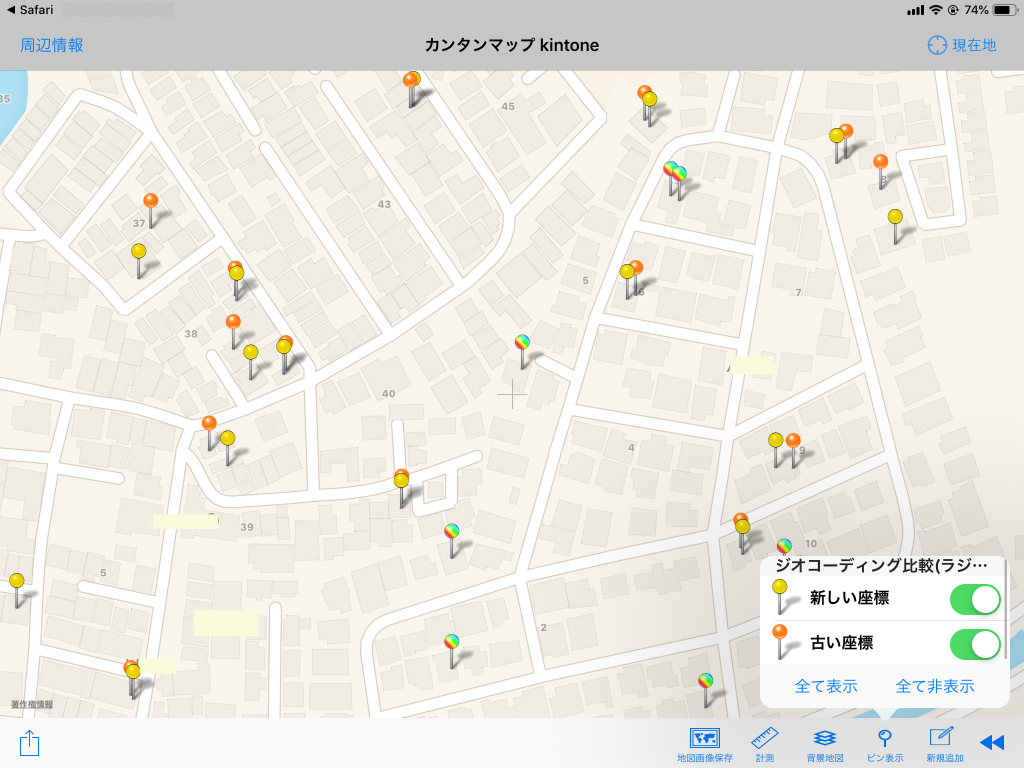Tap the ジオコーディング比較 legend title

[x=881, y=566]
